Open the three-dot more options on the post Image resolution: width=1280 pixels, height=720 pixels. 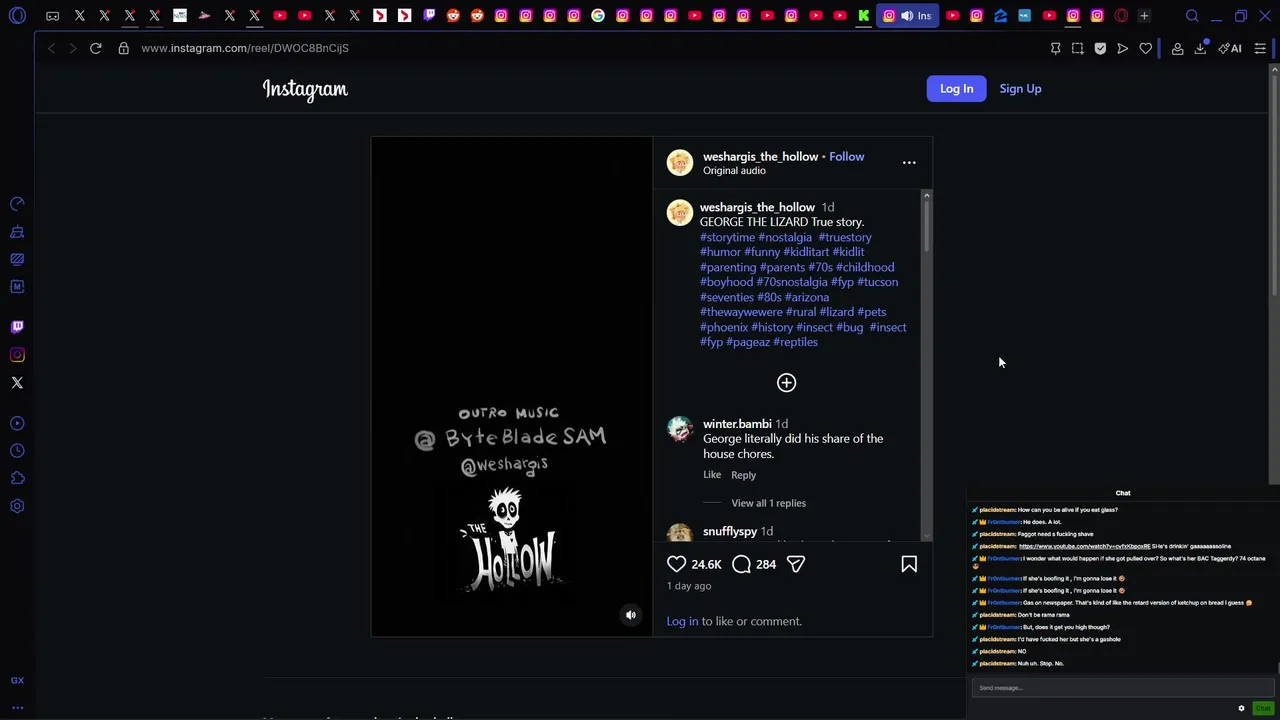909,162
